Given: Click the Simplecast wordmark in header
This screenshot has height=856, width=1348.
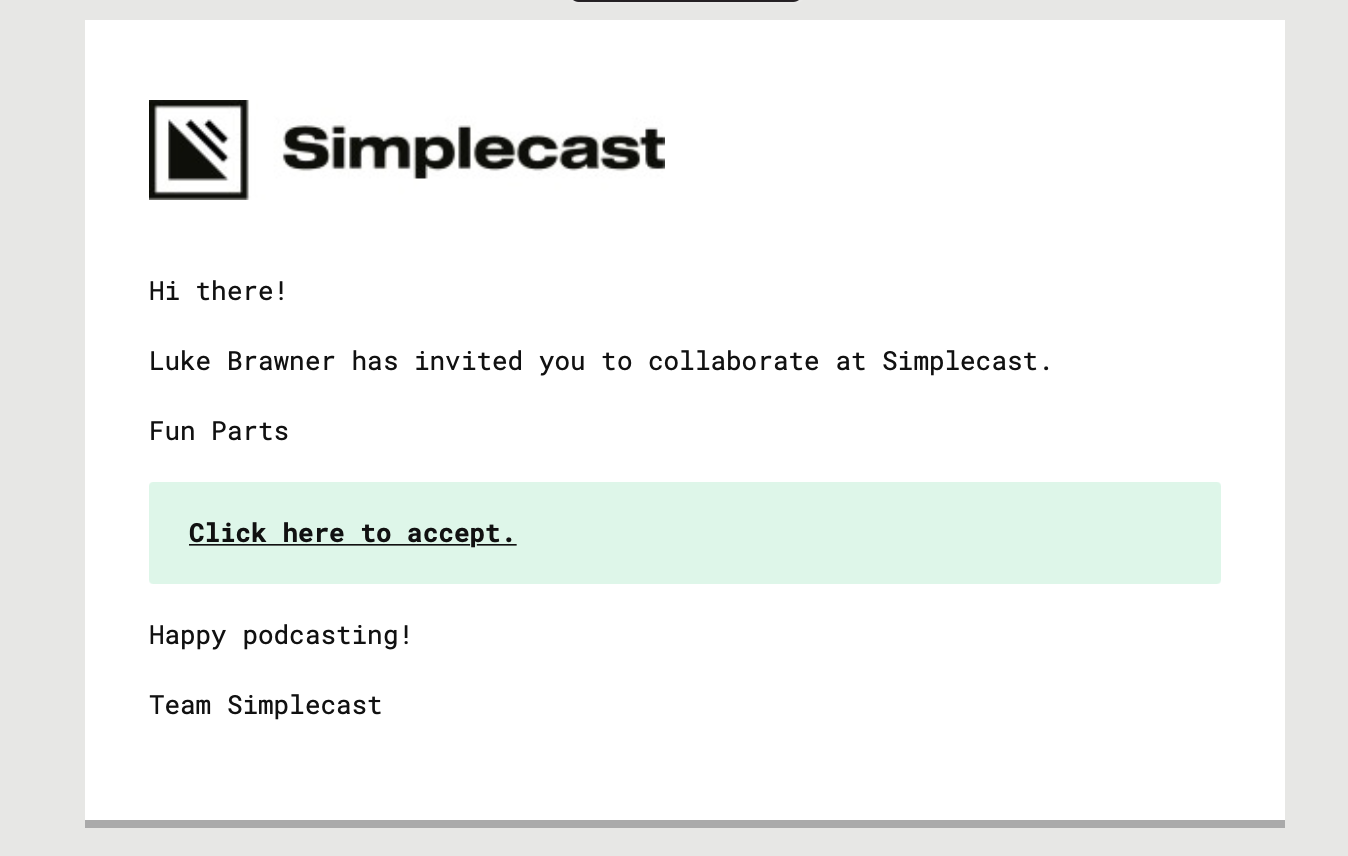Looking at the screenshot, I should [474, 150].
